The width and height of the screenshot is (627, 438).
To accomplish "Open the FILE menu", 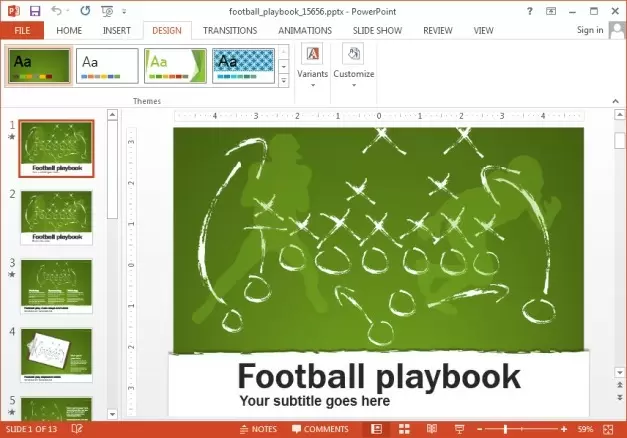I will (21, 31).
